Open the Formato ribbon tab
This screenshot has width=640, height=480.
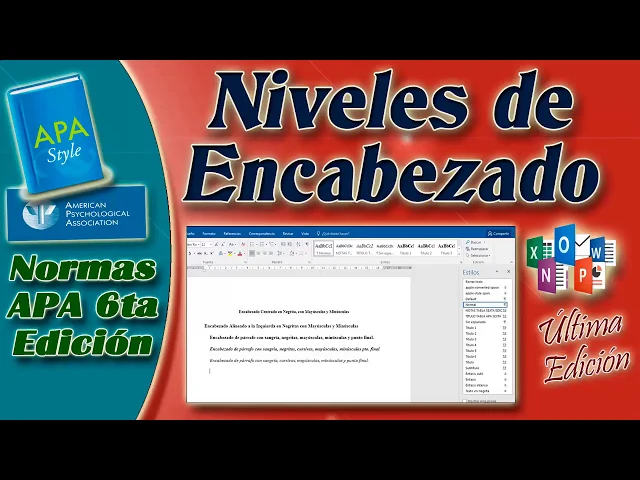click(x=209, y=233)
